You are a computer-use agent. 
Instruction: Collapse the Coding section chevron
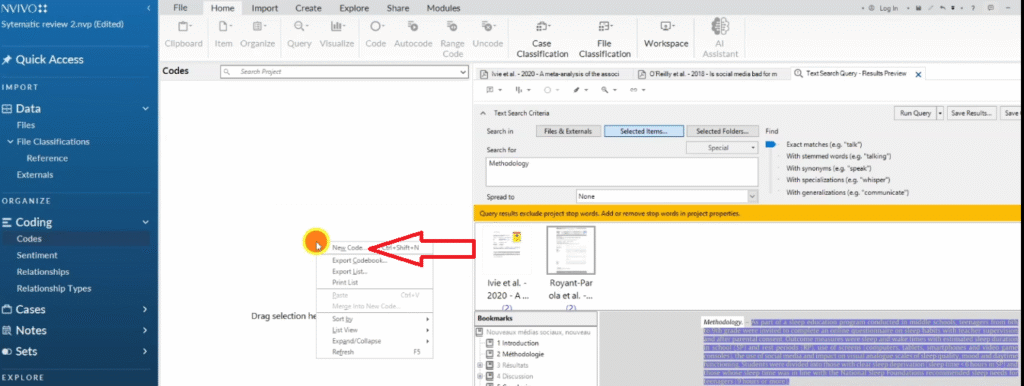(146, 222)
